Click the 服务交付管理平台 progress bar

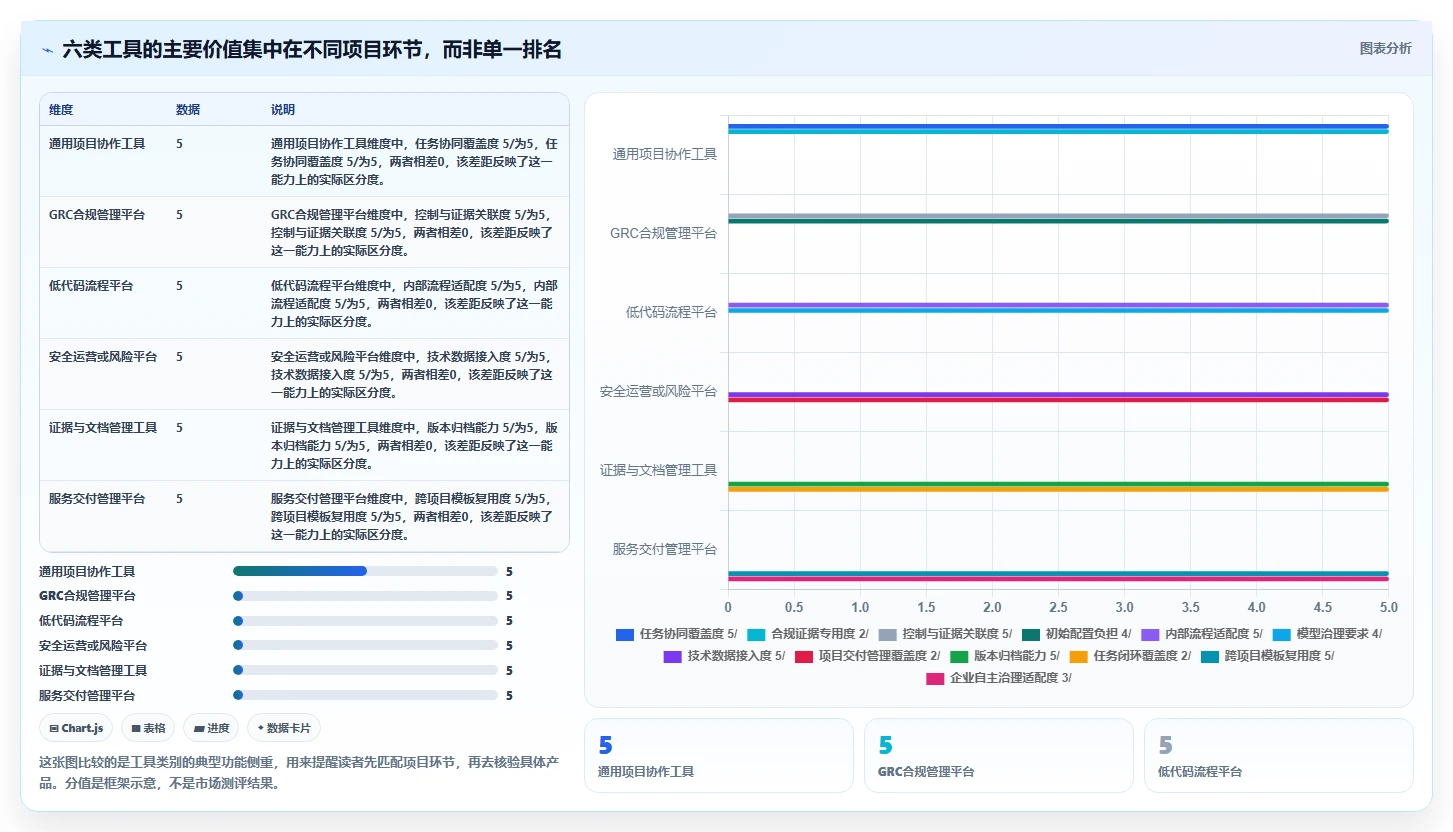tap(365, 695)
